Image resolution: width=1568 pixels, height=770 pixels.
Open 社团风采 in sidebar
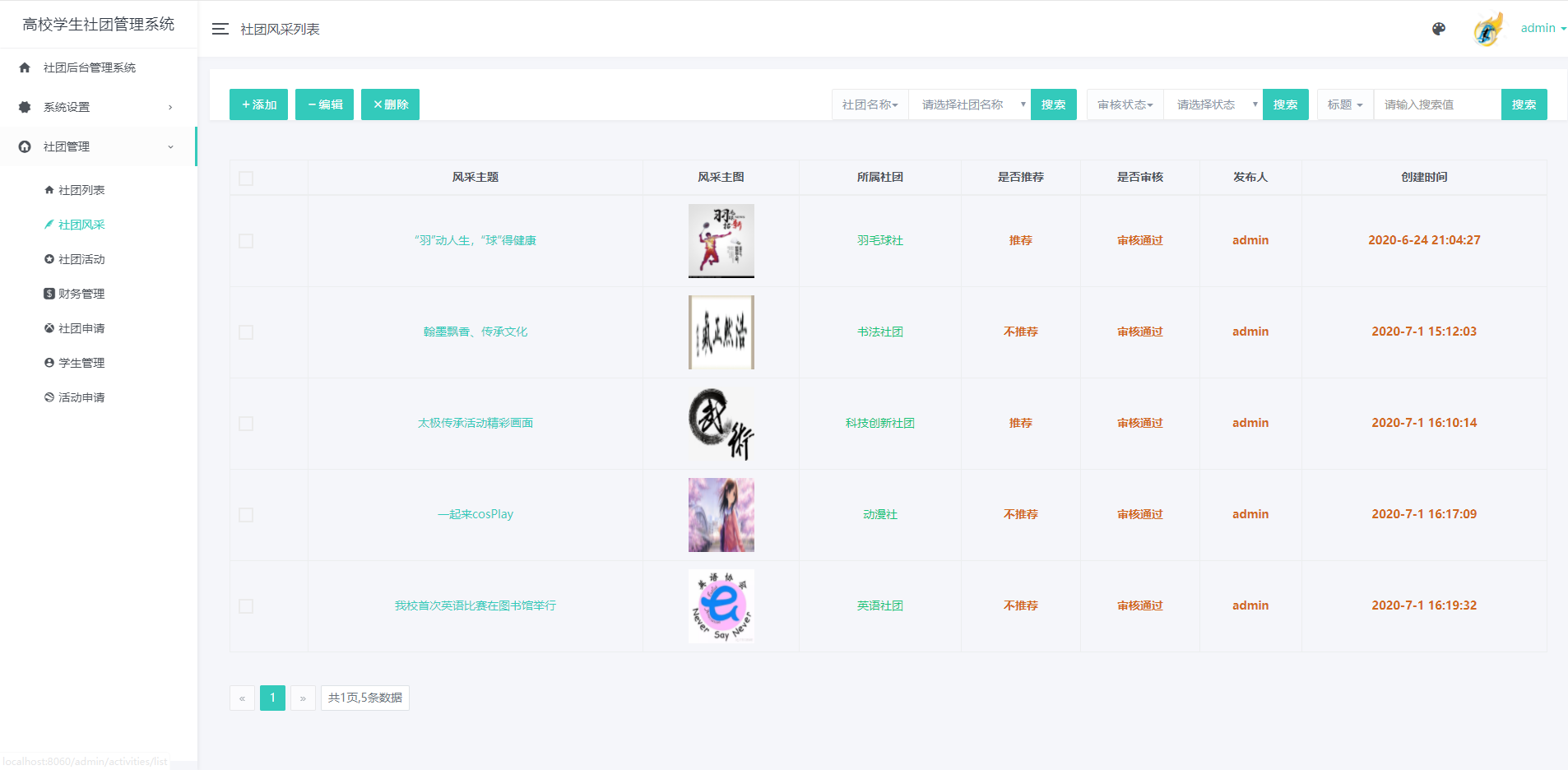tap(81, 225)
